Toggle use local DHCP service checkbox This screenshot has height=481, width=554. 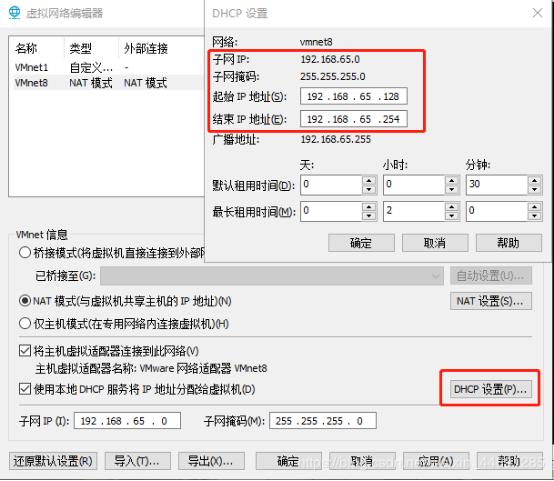[x=25, y=389]
